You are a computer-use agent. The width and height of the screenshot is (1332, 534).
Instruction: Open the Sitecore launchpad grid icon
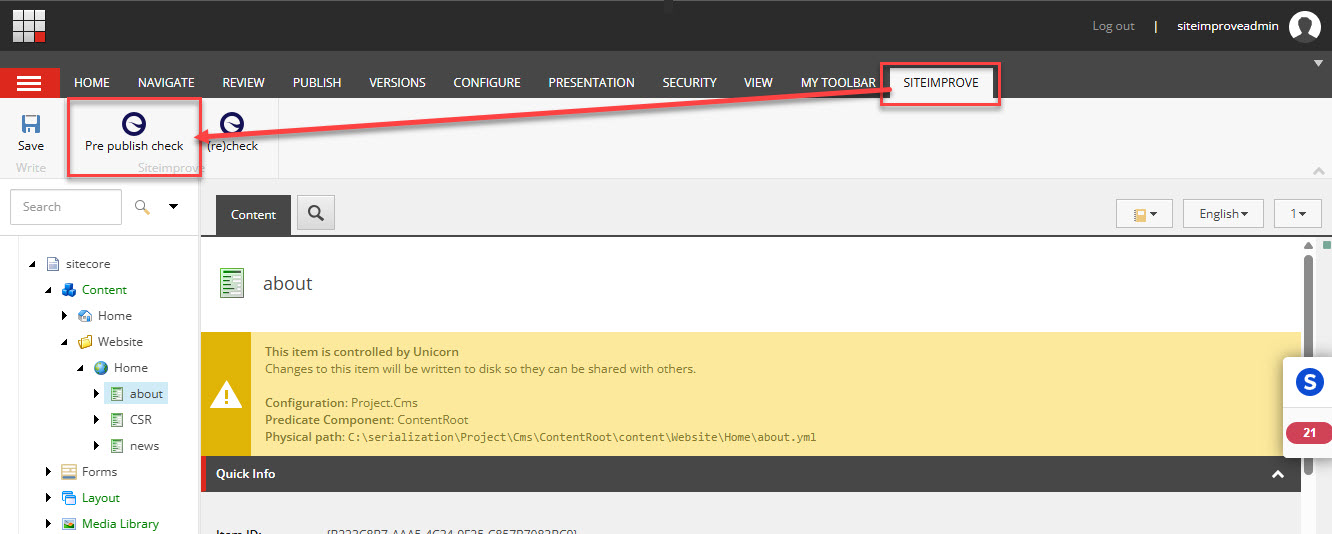pyautogui.click(x=29, y=26)
